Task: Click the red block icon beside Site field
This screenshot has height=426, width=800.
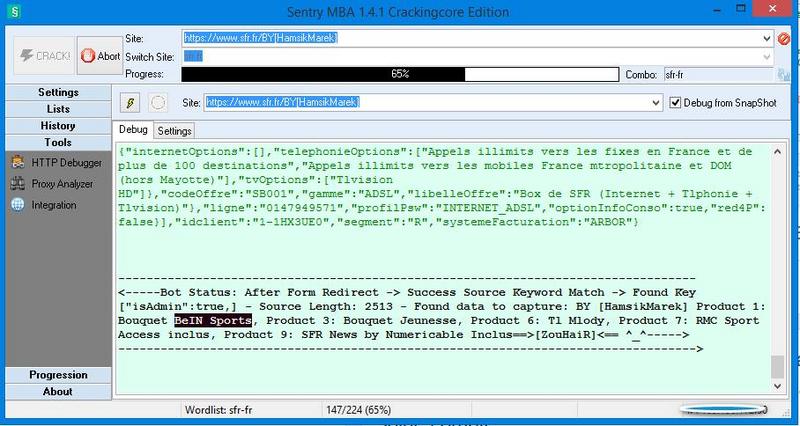Action: pos(783,38)
